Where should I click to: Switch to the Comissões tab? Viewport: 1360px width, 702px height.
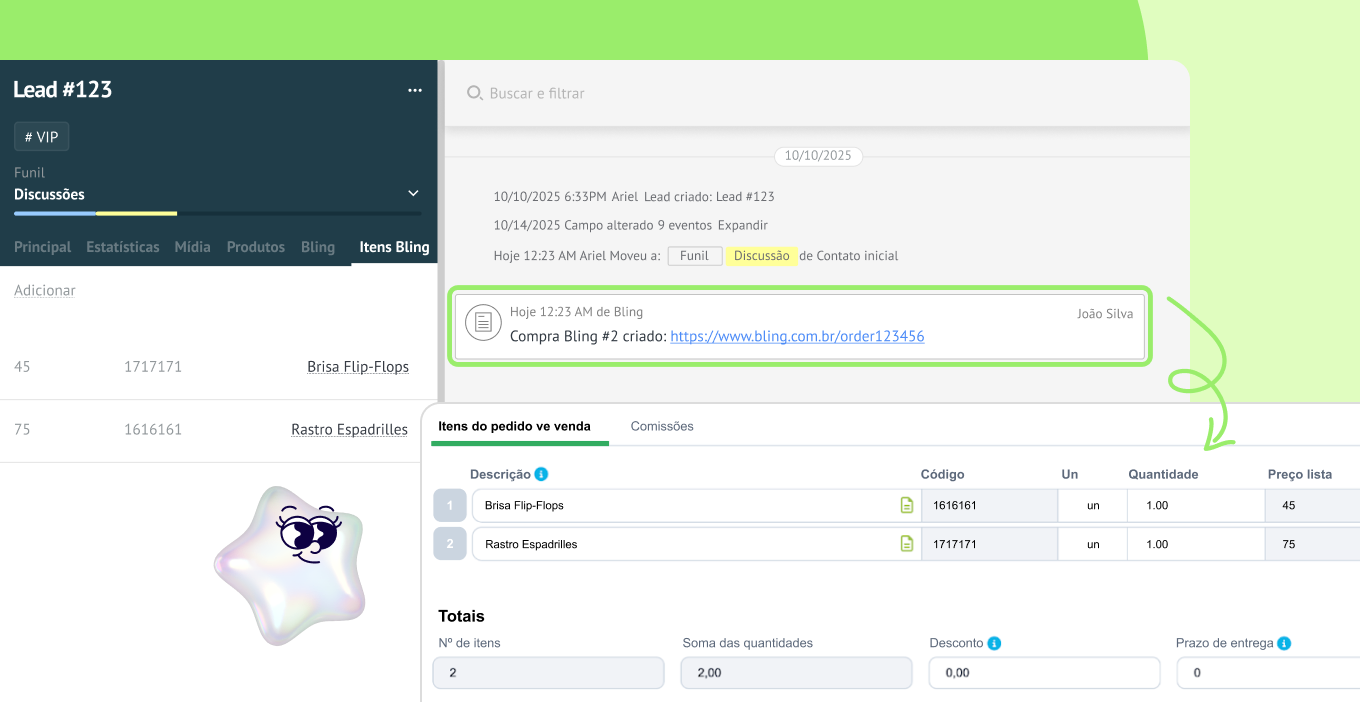click(661, 426)
